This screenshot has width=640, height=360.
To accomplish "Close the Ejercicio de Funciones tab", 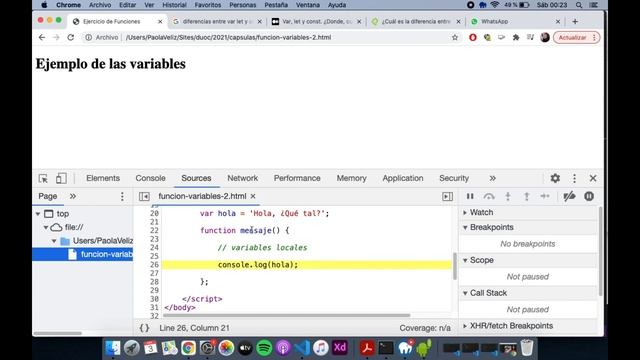I will click(160, 22).
